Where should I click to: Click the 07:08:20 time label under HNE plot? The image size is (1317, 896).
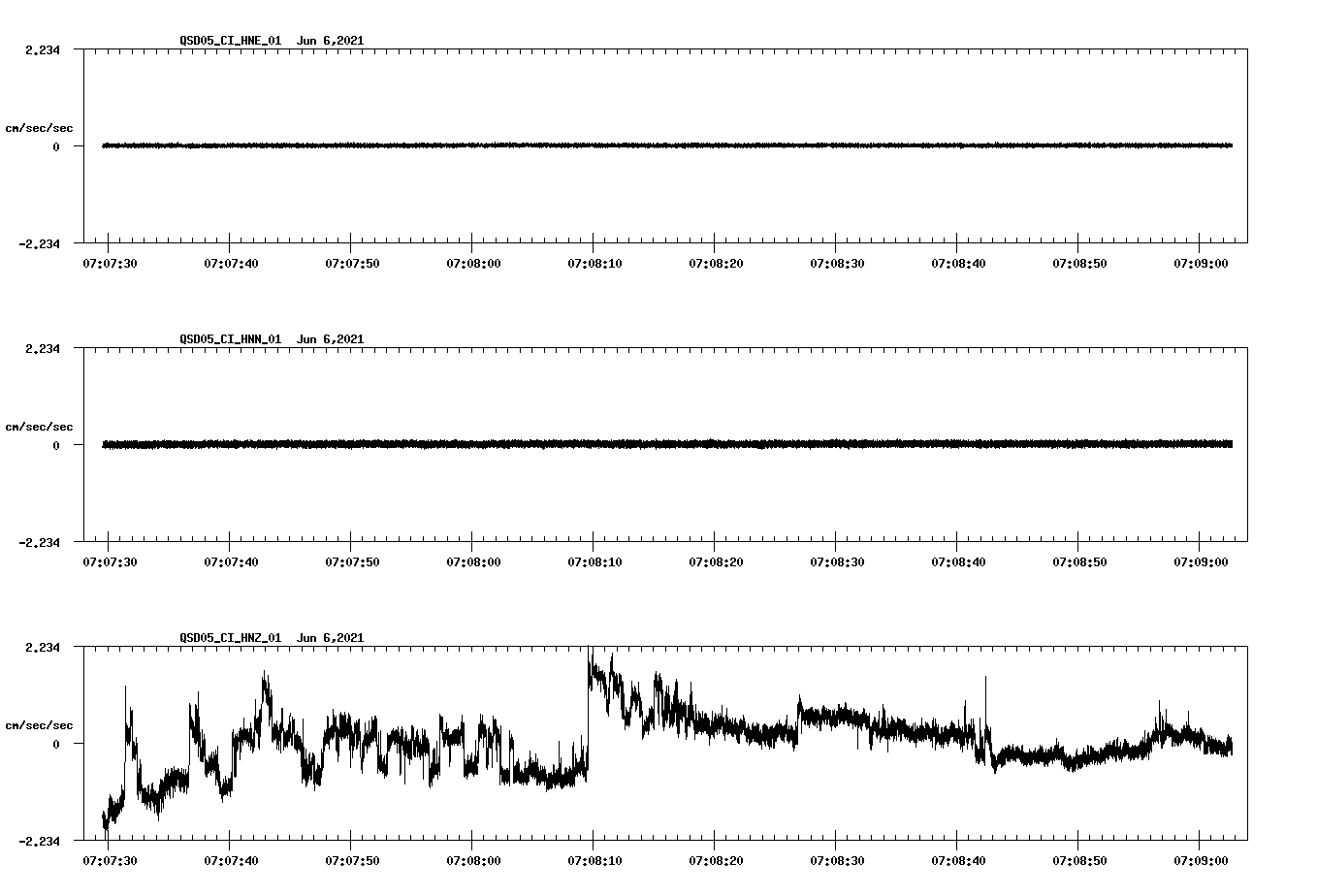716,264
